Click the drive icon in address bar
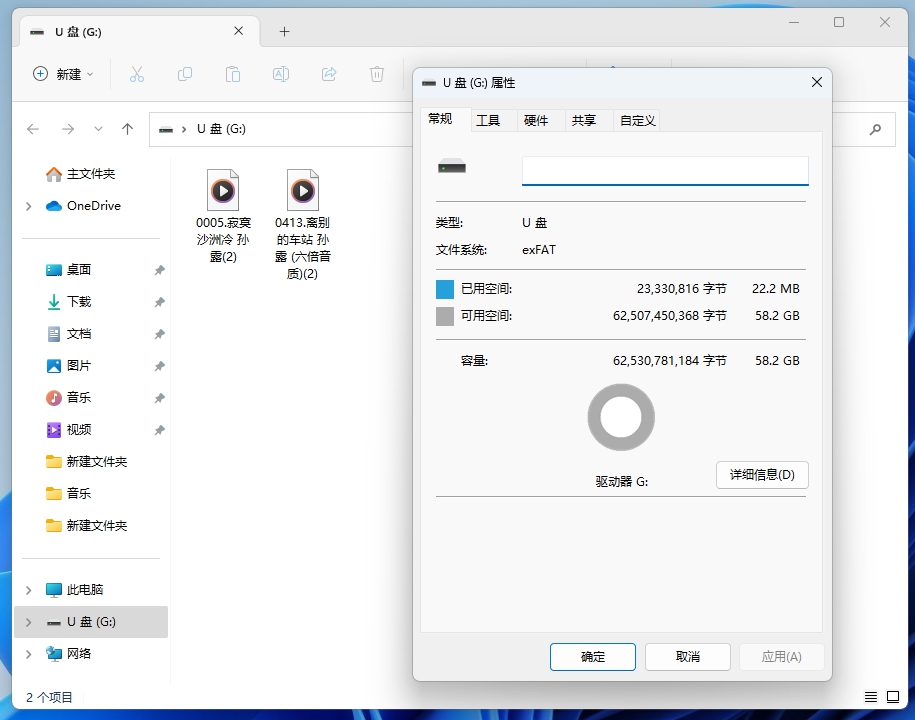The image size is (915, 720). coord(166,130)
